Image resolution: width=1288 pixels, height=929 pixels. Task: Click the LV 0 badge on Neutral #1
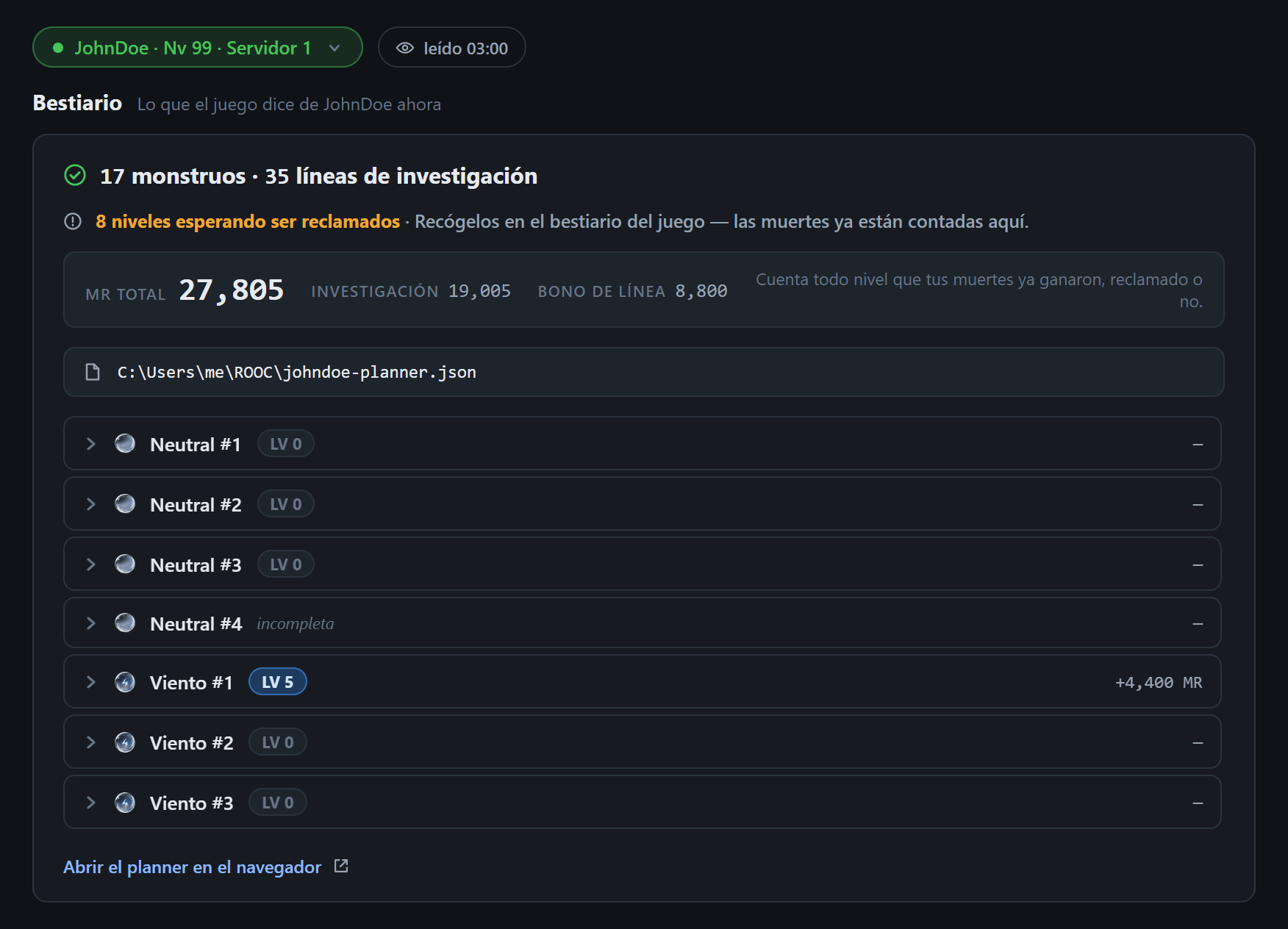coord(286,444)
